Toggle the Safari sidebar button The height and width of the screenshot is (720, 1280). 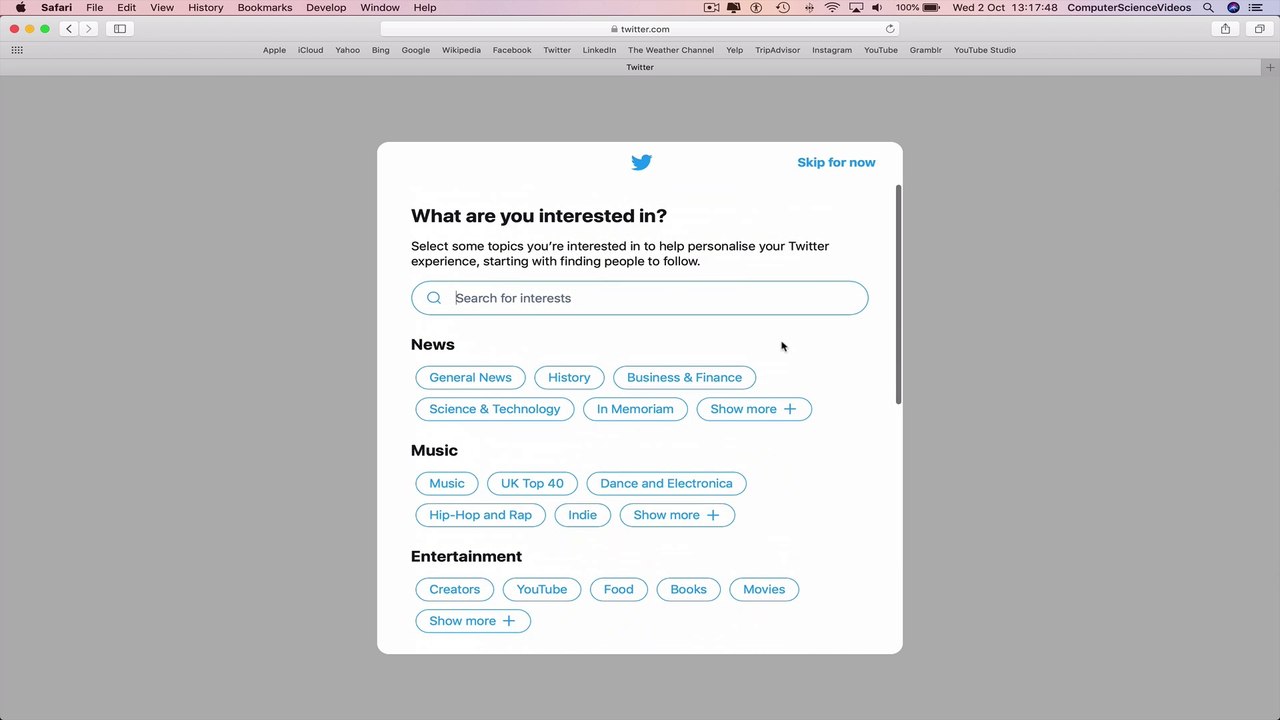coord(120,29)
